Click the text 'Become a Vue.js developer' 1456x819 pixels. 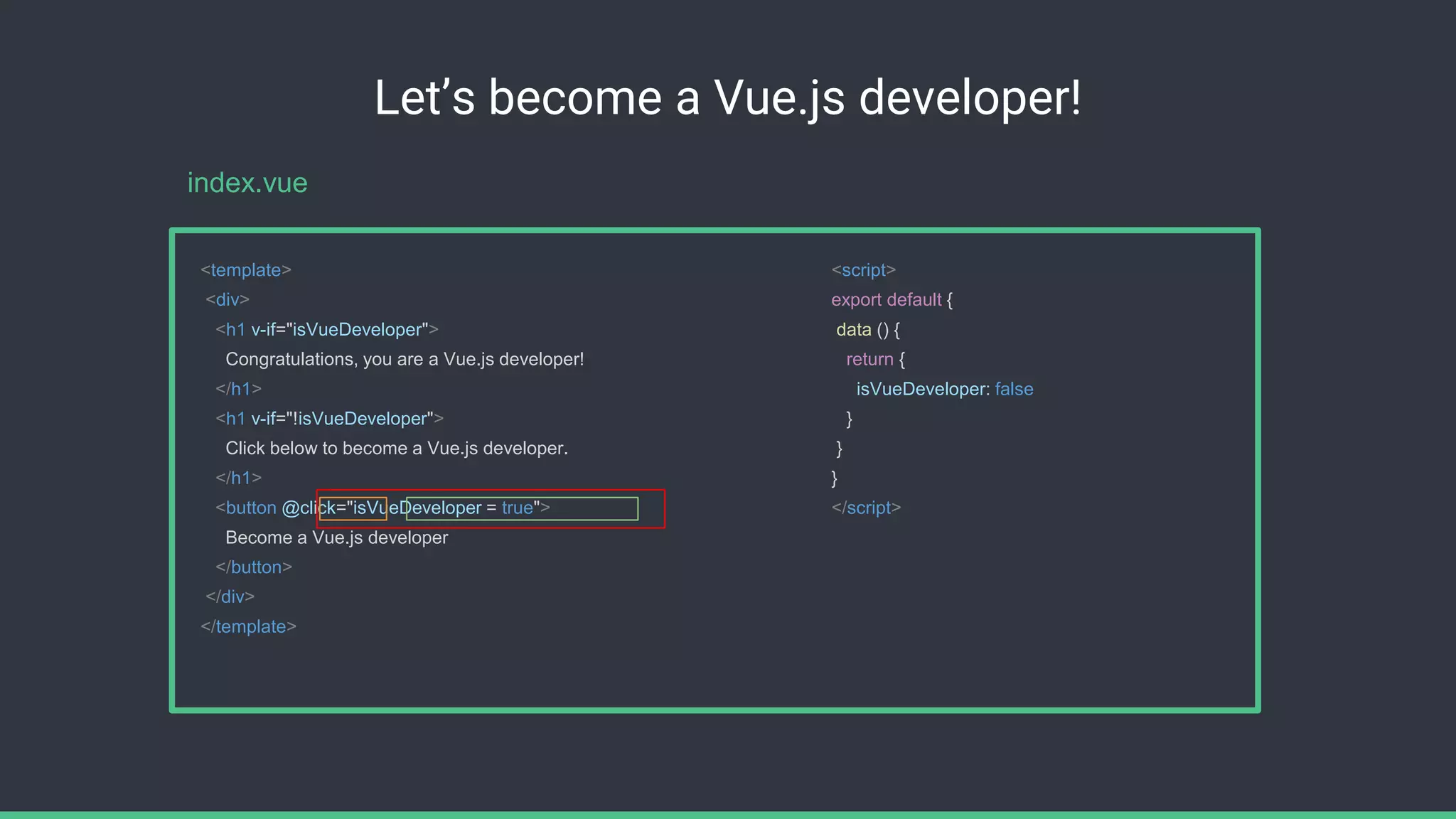[x=337, y=538]
